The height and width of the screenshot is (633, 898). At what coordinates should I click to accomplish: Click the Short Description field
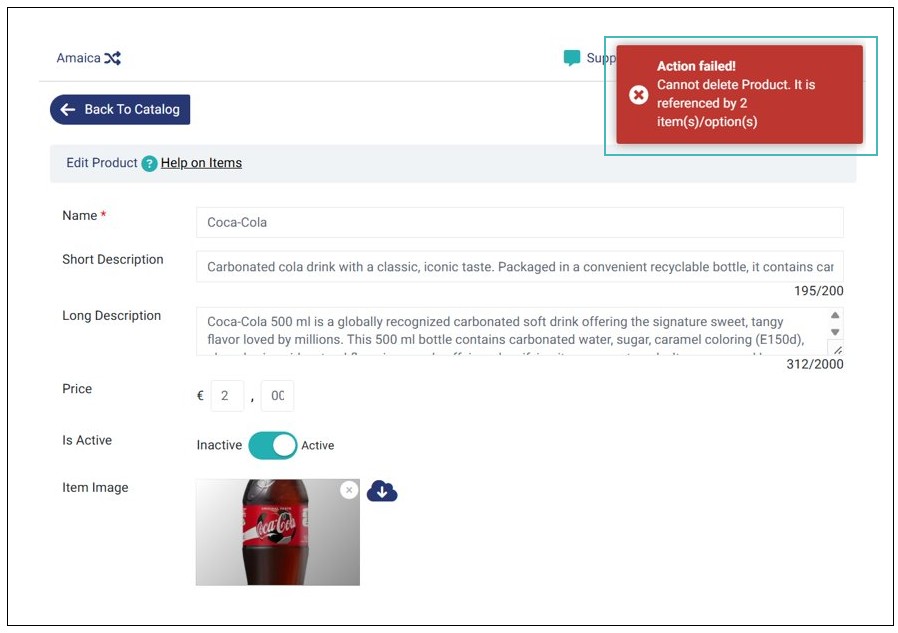(x=519, y=266)
